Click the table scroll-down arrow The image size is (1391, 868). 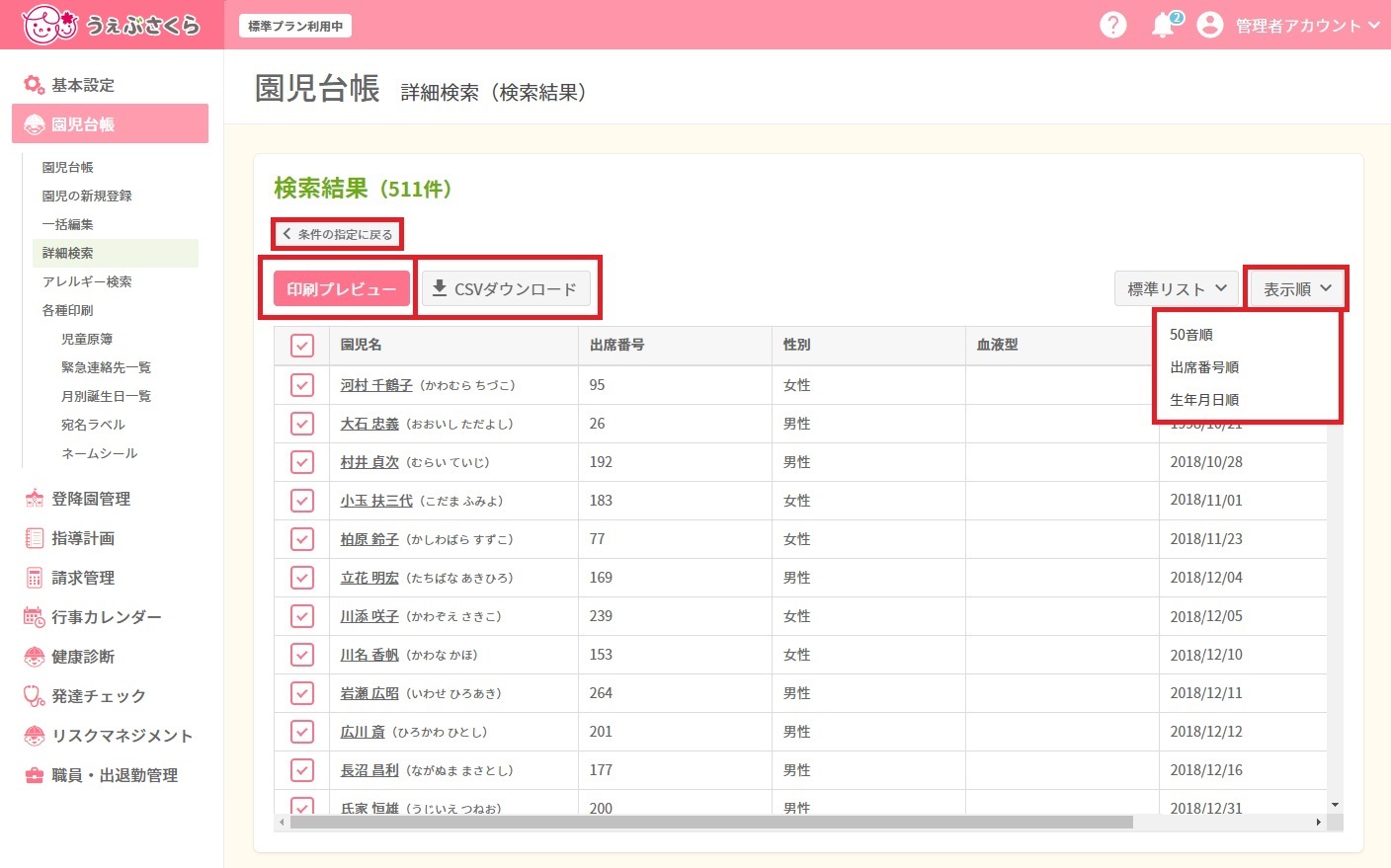1335,805
